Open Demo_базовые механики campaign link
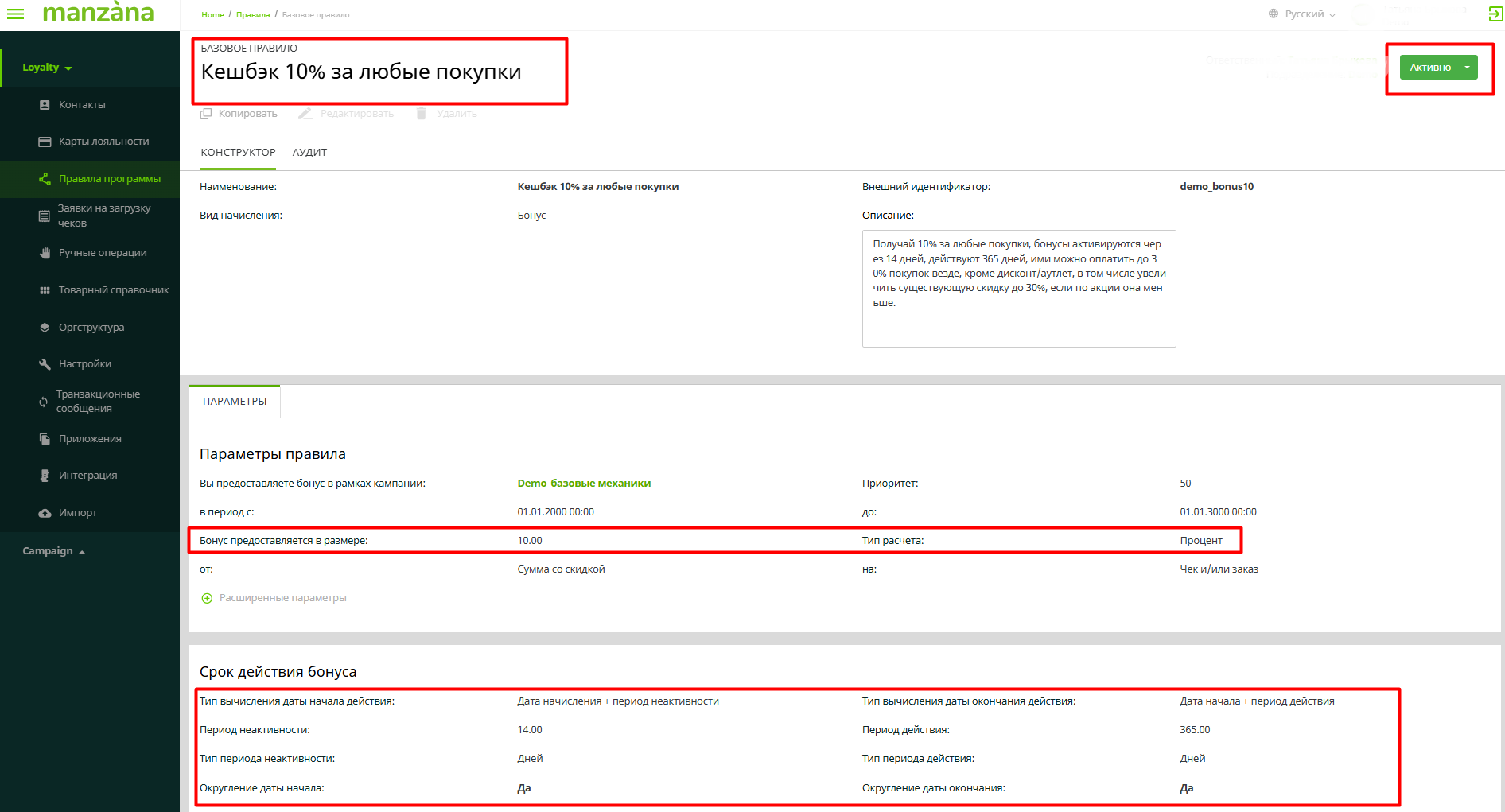Image resolution: width=1505 pixels, height=812 pixels. tap(584, 484)
